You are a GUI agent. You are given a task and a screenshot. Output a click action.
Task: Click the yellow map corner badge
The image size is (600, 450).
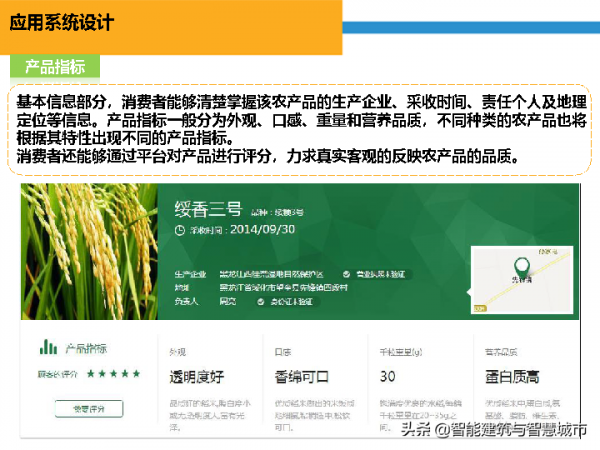click(x=480, y=308)
